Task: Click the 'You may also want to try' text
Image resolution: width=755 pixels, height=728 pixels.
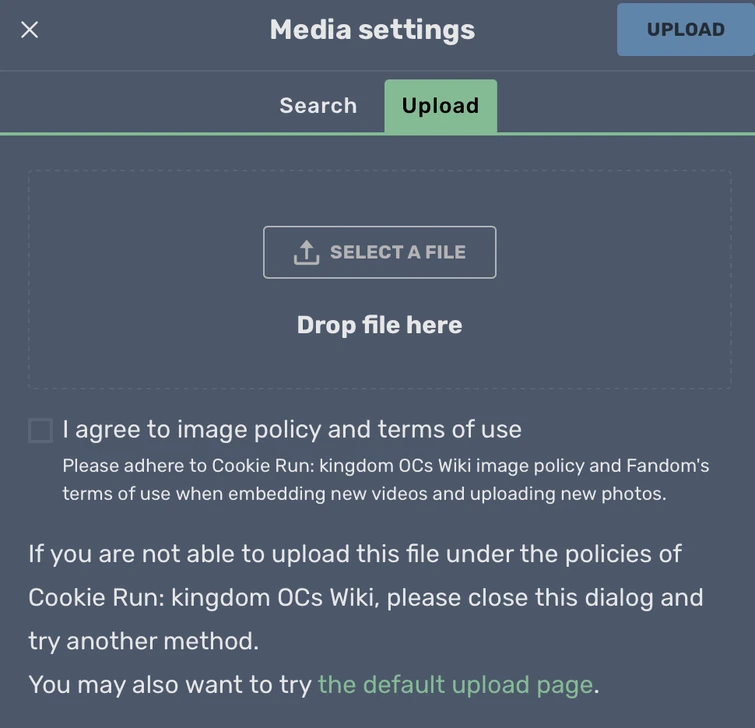Action: [x=170, y=685]
